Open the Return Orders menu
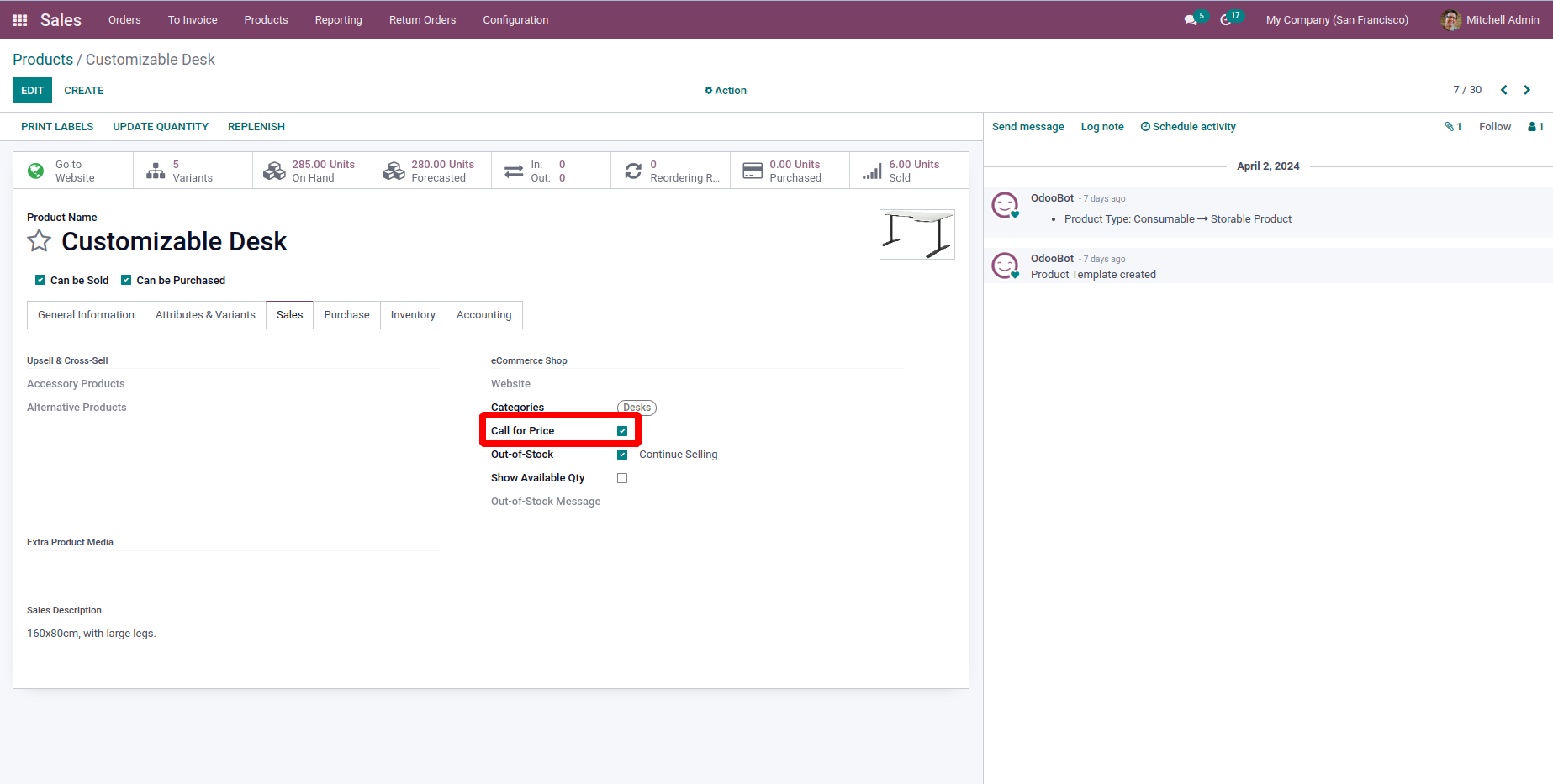This screenshot has width=1553, height=784. (x=422, y=20)
